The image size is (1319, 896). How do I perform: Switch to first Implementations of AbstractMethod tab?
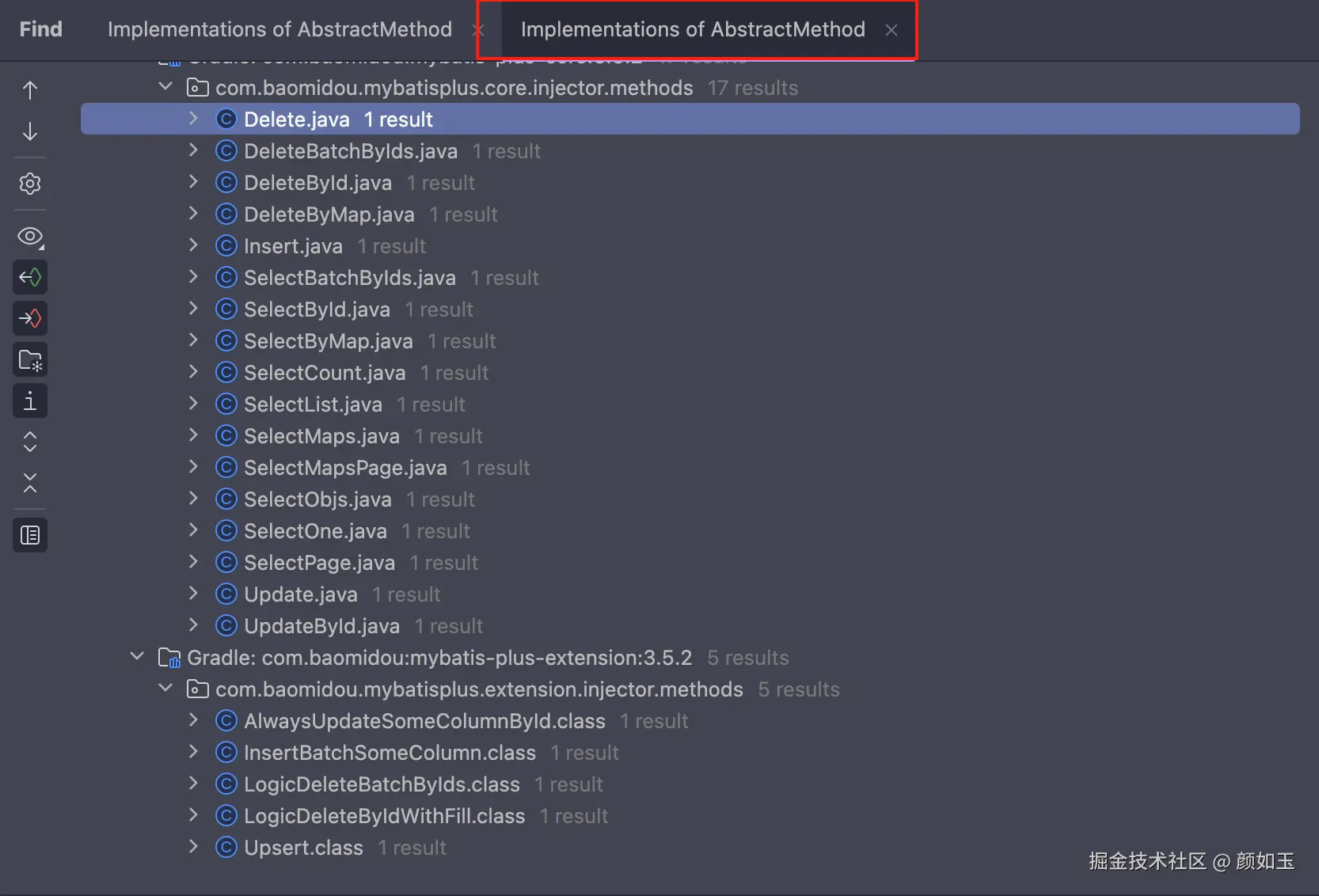tap(280, 29)
